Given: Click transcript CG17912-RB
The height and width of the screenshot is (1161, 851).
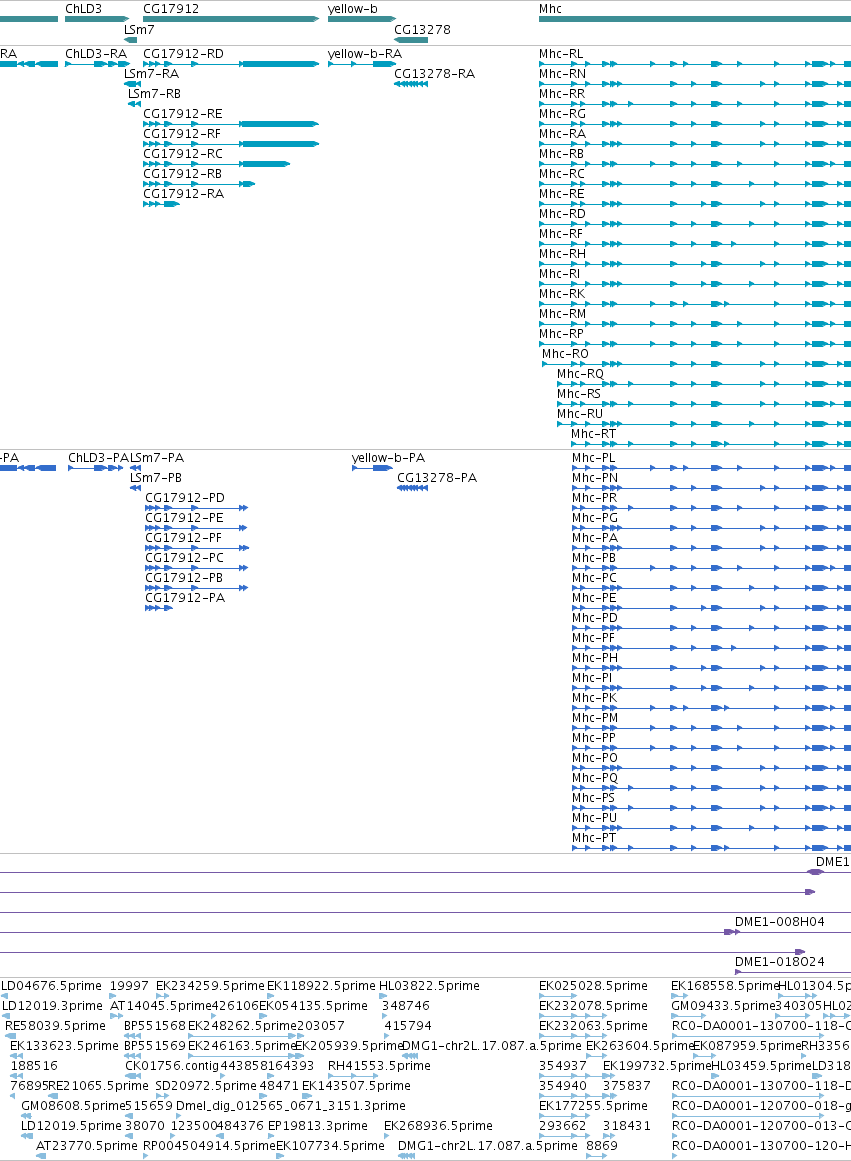Looking at the screenshot, I should pyautogui.click(x=182, y=174).
